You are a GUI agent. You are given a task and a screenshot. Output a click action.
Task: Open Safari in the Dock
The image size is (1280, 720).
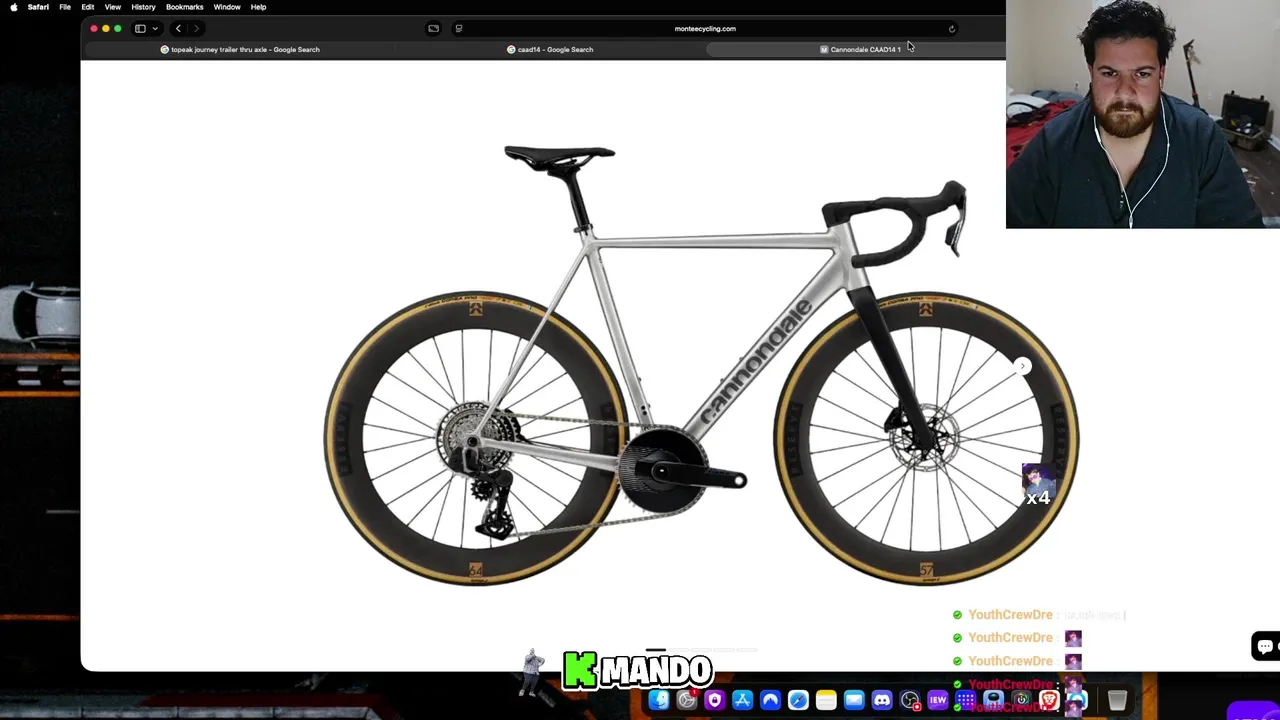tap(798, 700)
